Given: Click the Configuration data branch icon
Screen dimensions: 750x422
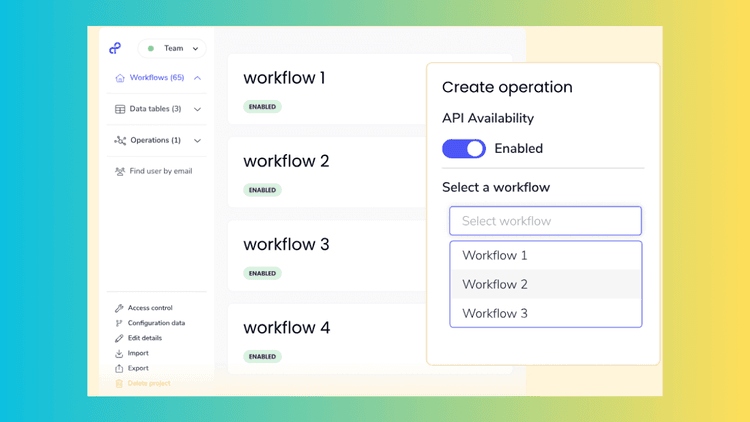Looking at the screenshot, I should coord(119,323).
